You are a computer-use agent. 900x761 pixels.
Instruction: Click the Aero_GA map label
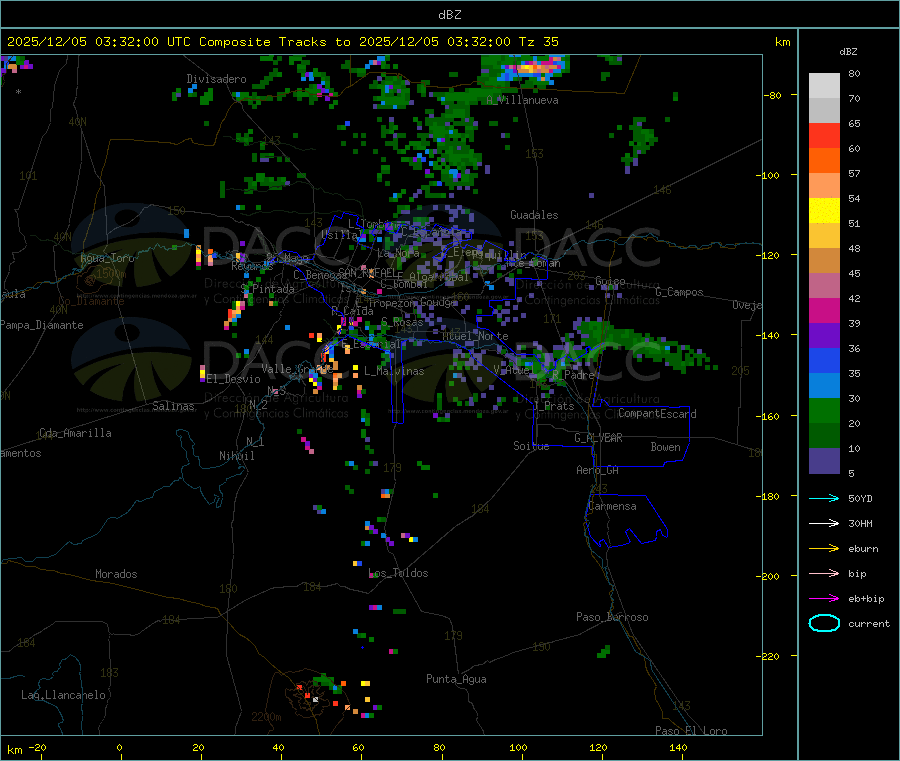tap(597, 470)
